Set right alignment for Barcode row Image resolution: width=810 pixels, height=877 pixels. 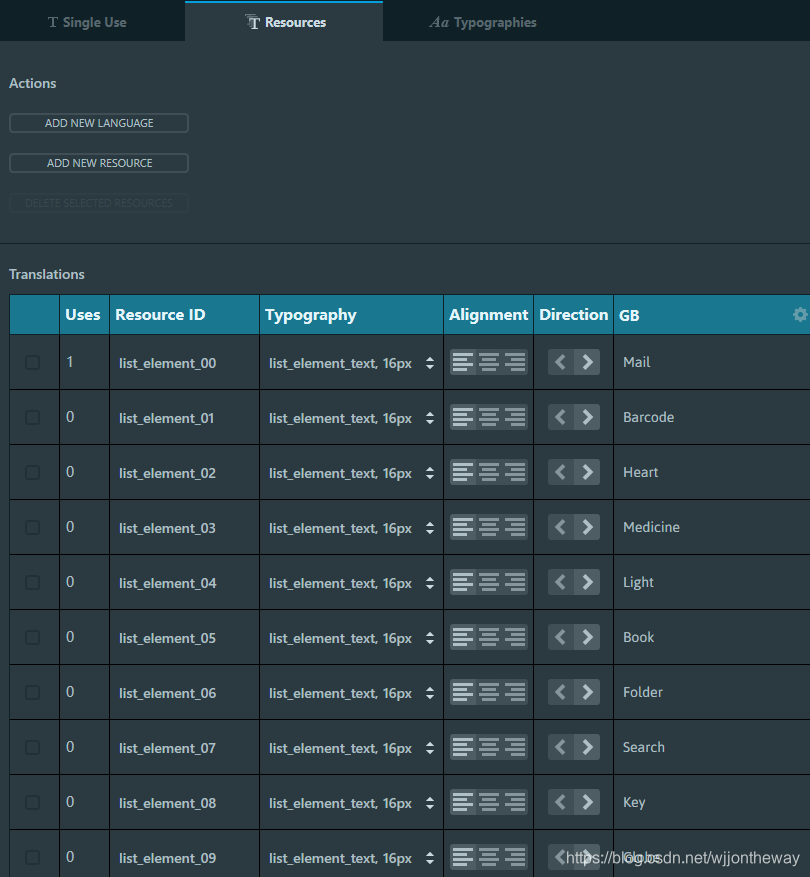(x=515, y=417)
